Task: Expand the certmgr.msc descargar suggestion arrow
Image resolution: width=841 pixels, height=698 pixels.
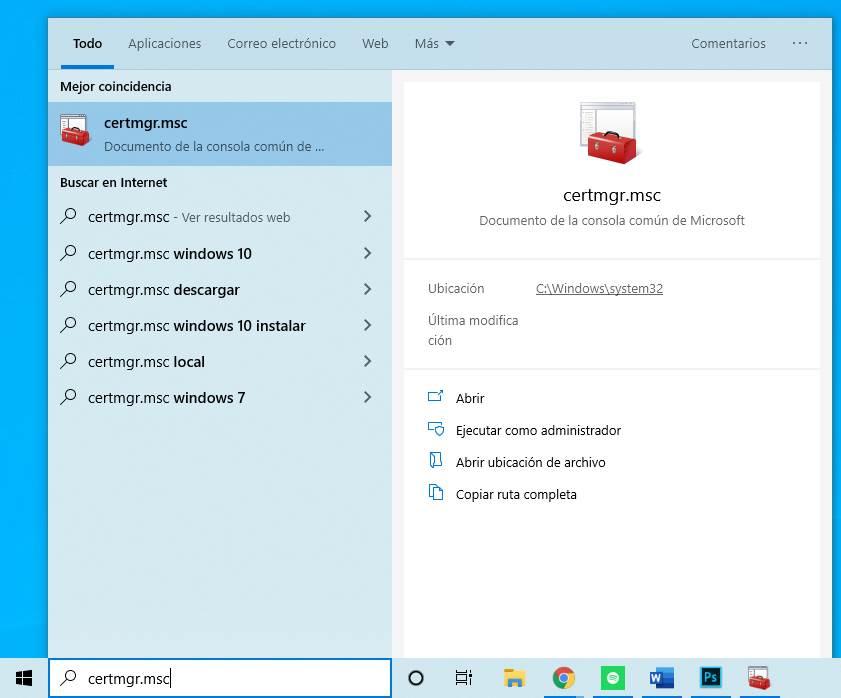Action: (367, 289)
